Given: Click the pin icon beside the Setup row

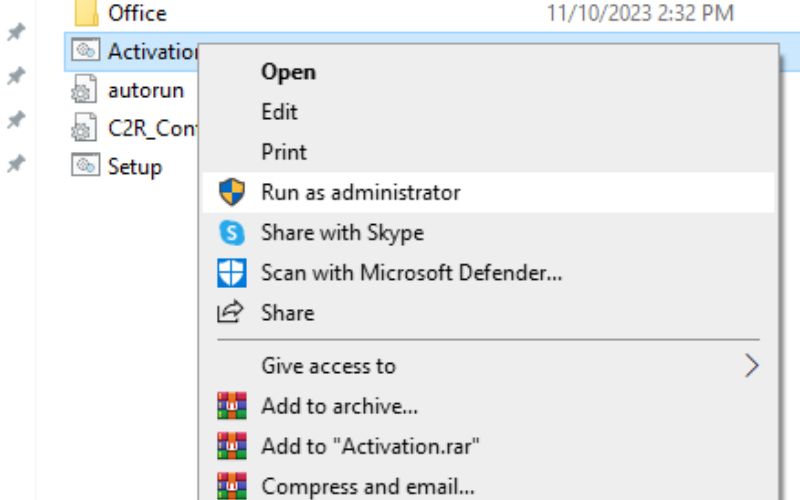Looking at the screenshot, I should (16, 164).
